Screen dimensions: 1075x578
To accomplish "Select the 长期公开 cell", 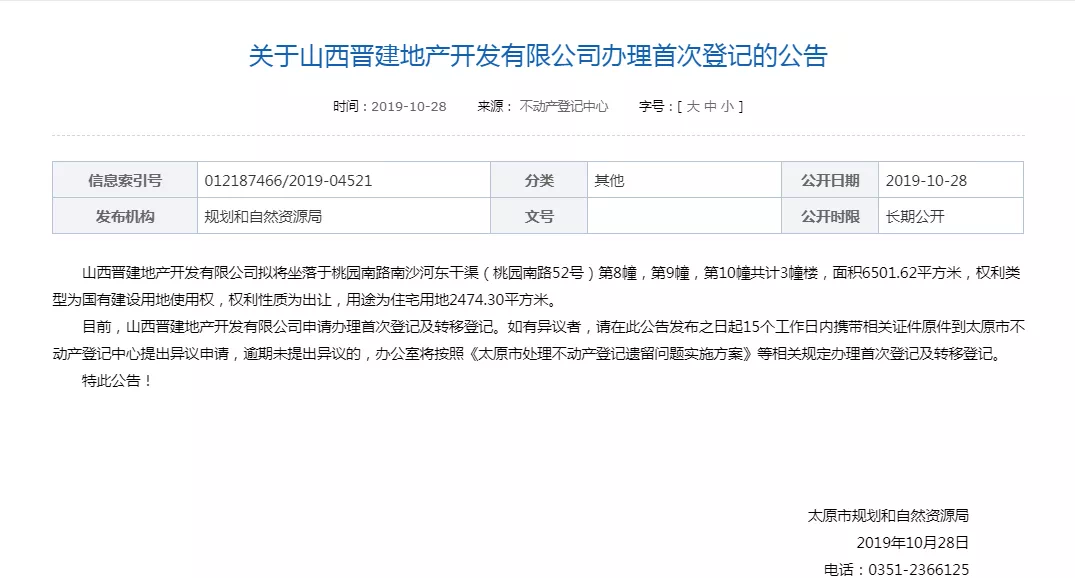I will click(951, 216).
